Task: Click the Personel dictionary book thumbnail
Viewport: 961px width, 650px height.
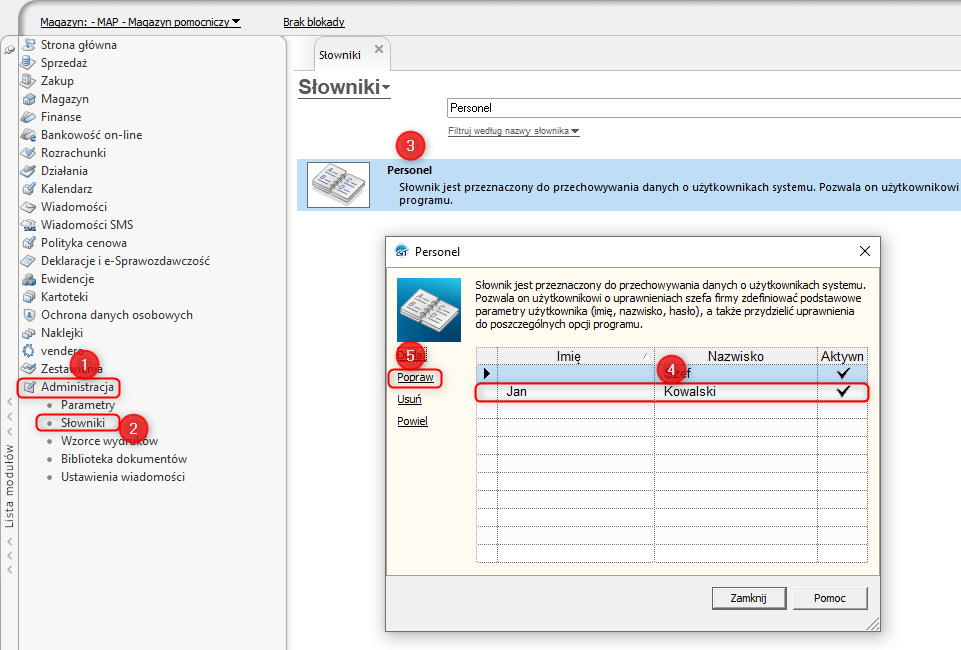Action: 338,185
